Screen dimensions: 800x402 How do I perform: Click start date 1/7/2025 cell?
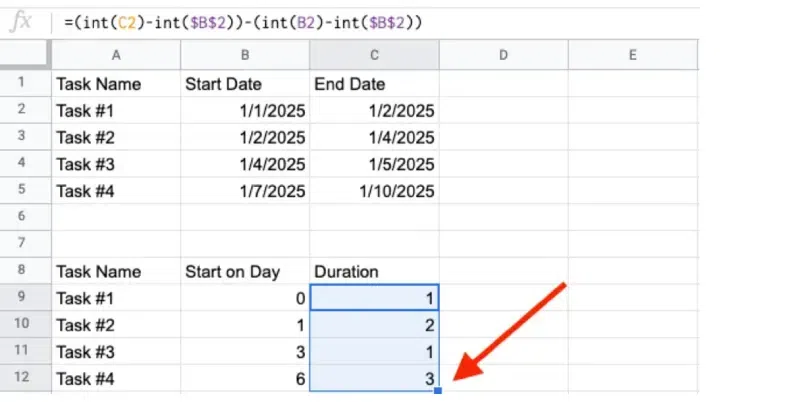tap(245, 190)
